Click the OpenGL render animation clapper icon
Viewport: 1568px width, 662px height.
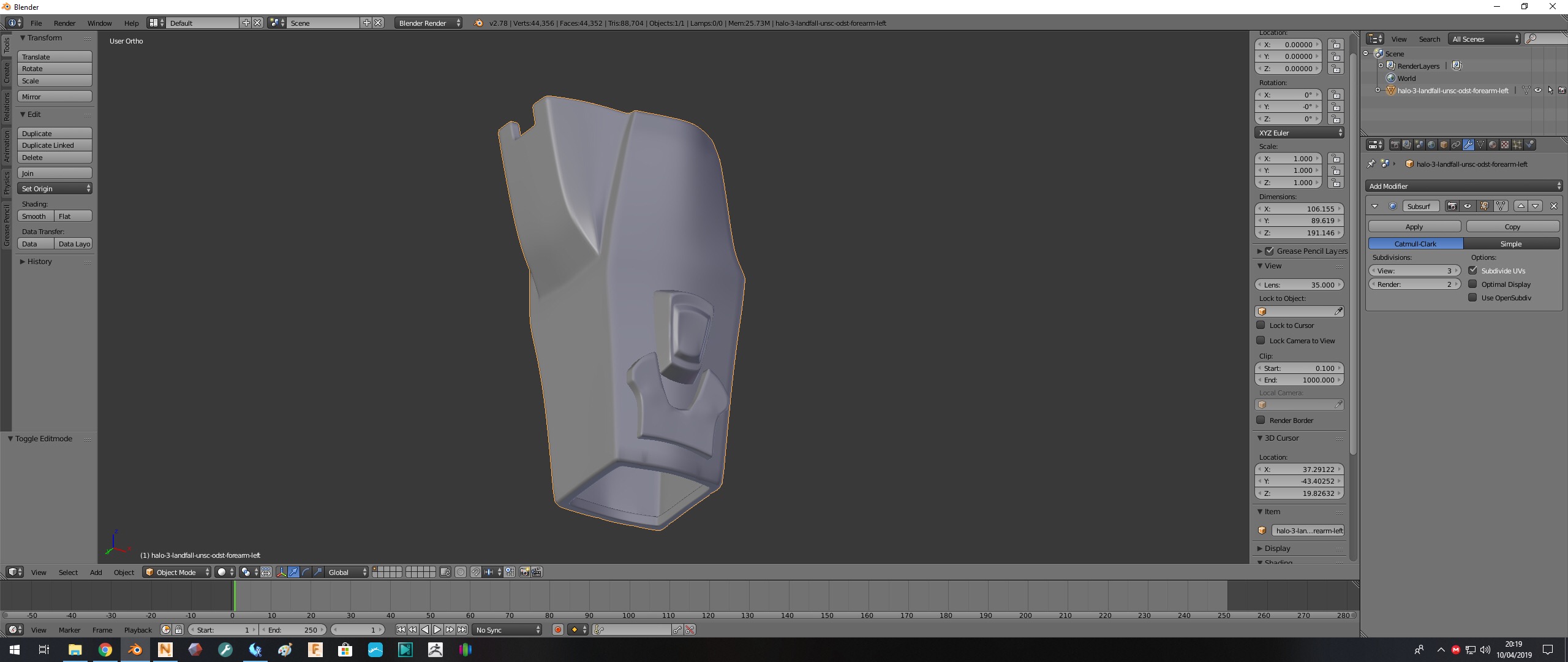point(537,572)
